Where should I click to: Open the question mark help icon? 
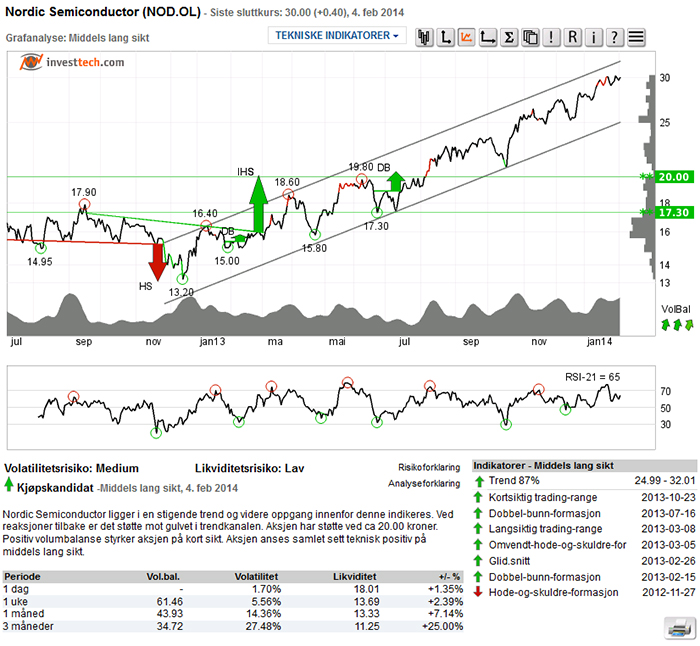615,37
